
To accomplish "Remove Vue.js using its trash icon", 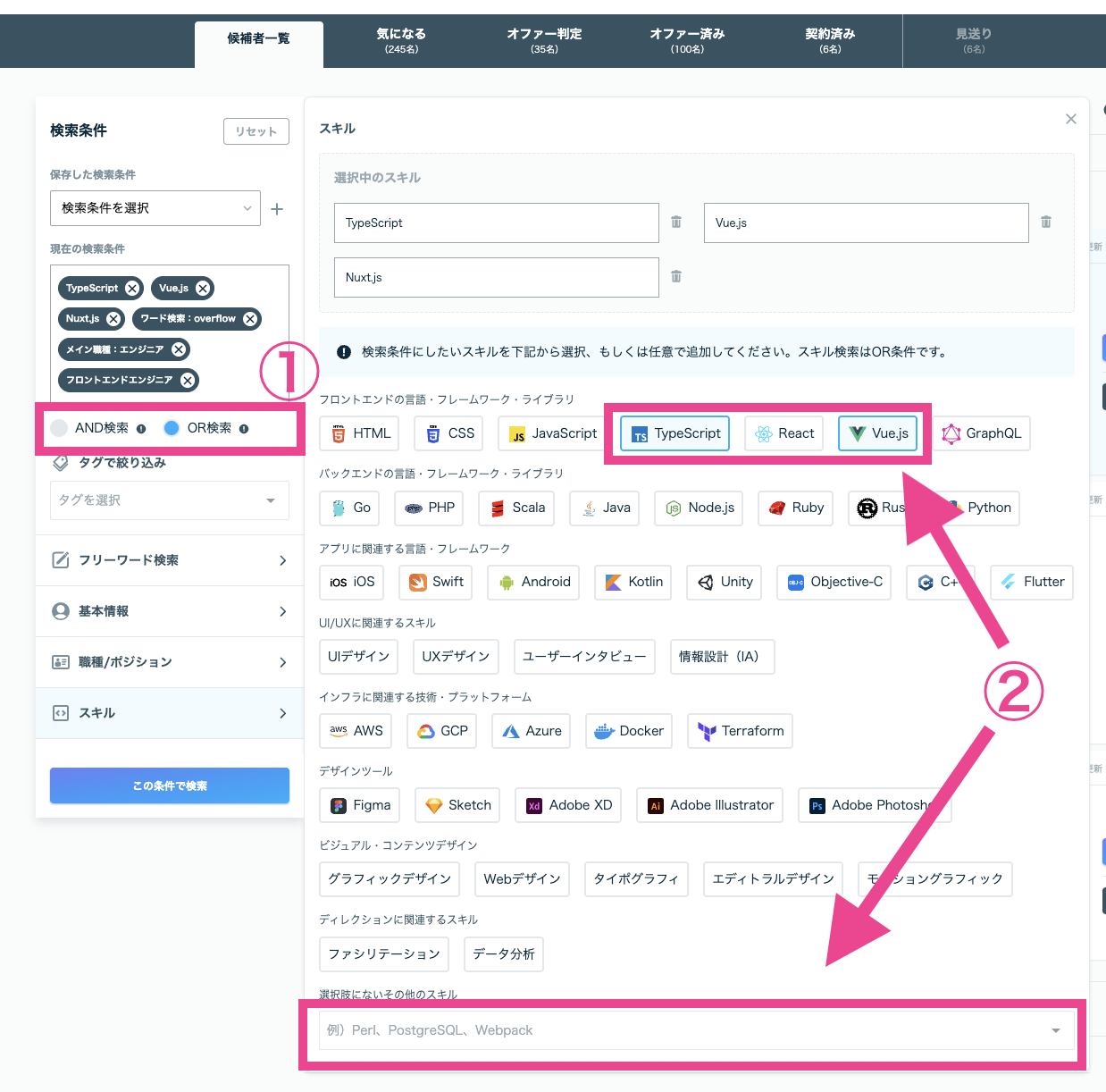I will [1046, 222].
